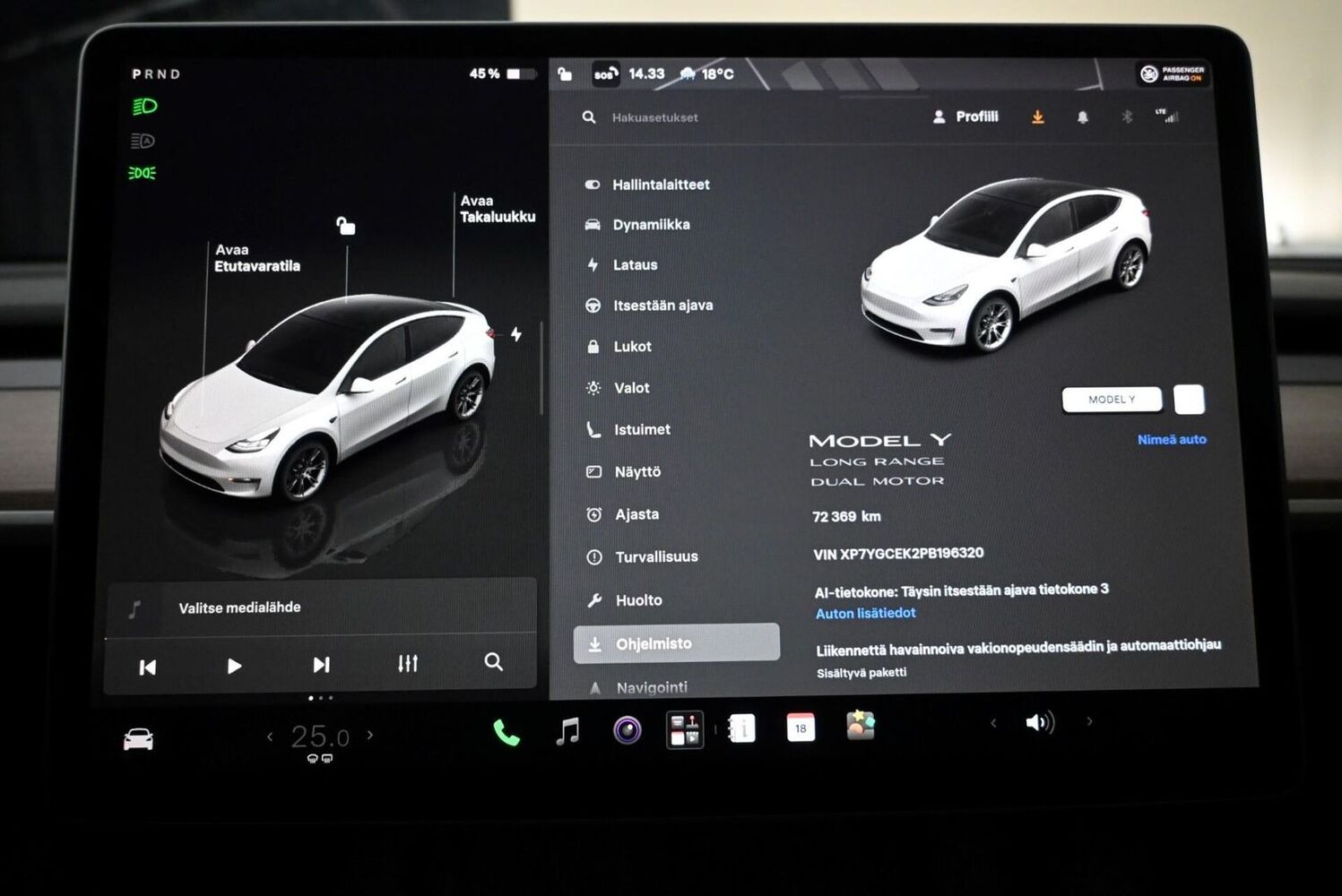The height and width of the screenshot is (896, 1342).
Task: Tap Avaa Takaluukku to open trunk
Action: point(498,209)
